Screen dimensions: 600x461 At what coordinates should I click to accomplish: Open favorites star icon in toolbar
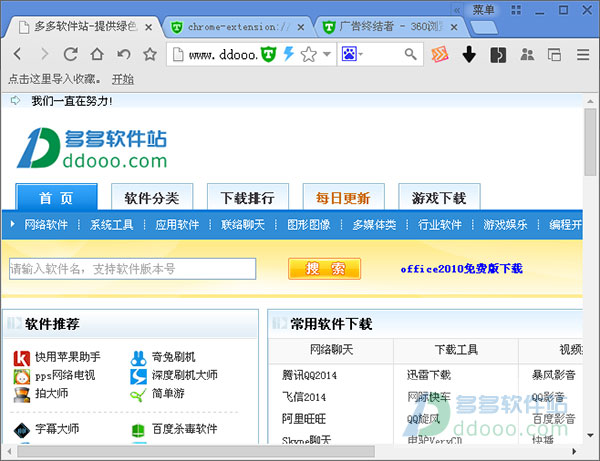pyautogui.click(x=150, y=54)
